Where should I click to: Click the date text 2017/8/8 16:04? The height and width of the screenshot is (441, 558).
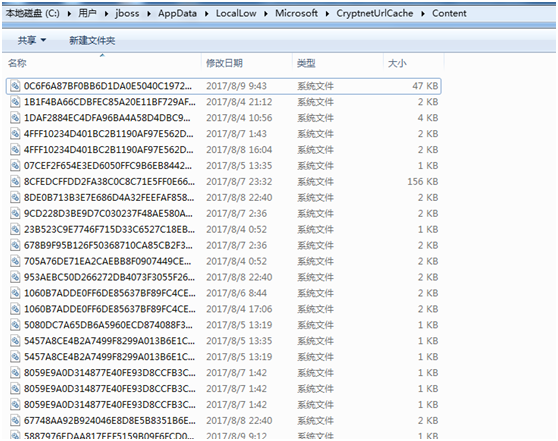239,149
